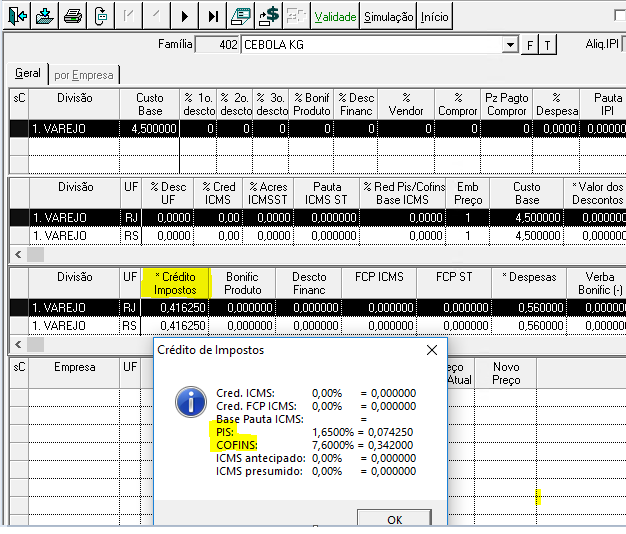Click the second grid scrollbar thumb
Image resolution: width=626 pixels, height=534 pixels.
[35, 254]
